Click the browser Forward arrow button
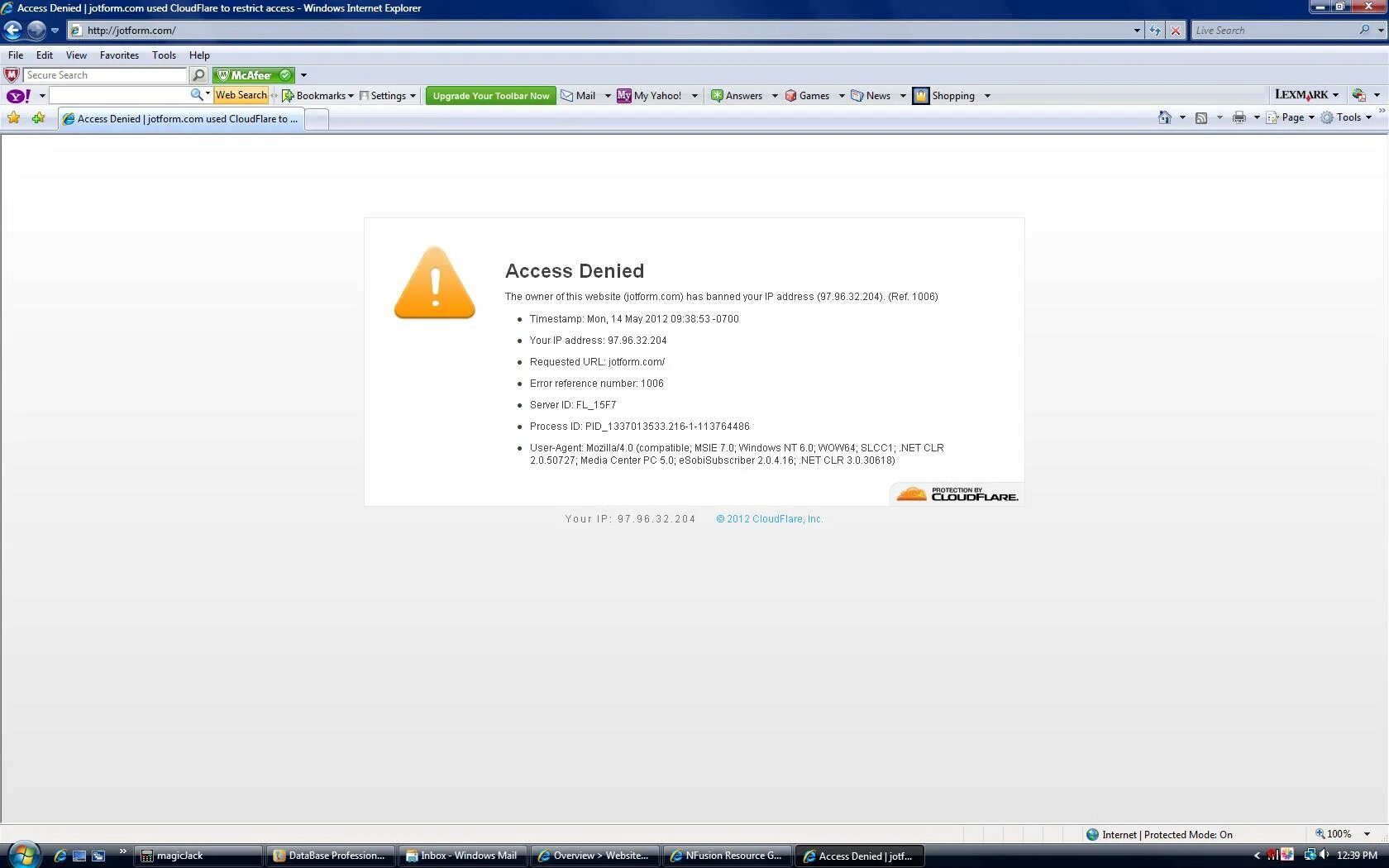1389x868 pixels. coord(36,30)
